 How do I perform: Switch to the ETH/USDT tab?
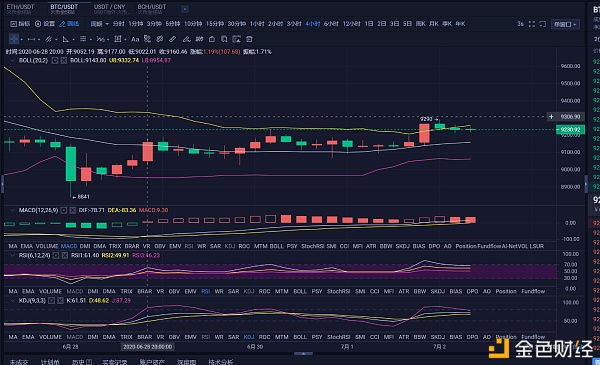21,9
